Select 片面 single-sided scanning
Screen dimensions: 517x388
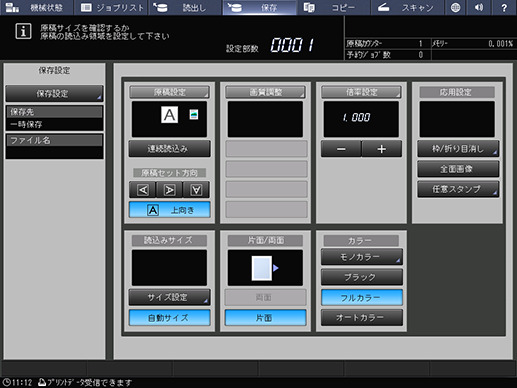point(265,318)
